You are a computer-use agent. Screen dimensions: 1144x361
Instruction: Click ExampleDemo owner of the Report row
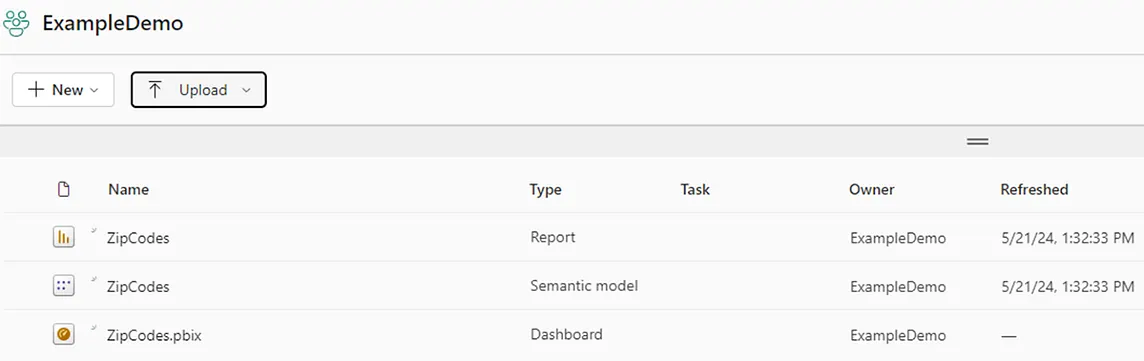point(898,238)
